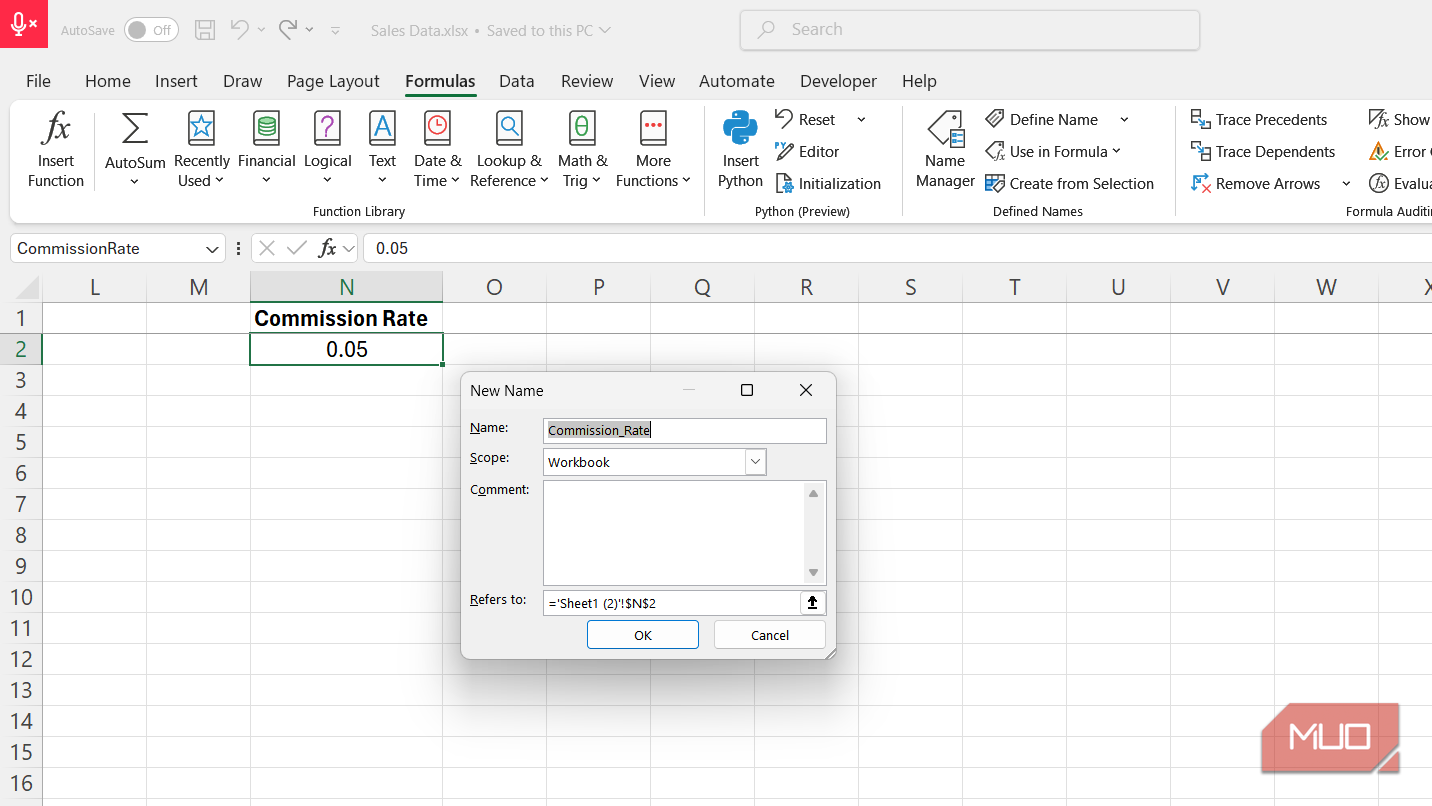
Task: Toggle the AutoSave switch
Action: (151, 30)
